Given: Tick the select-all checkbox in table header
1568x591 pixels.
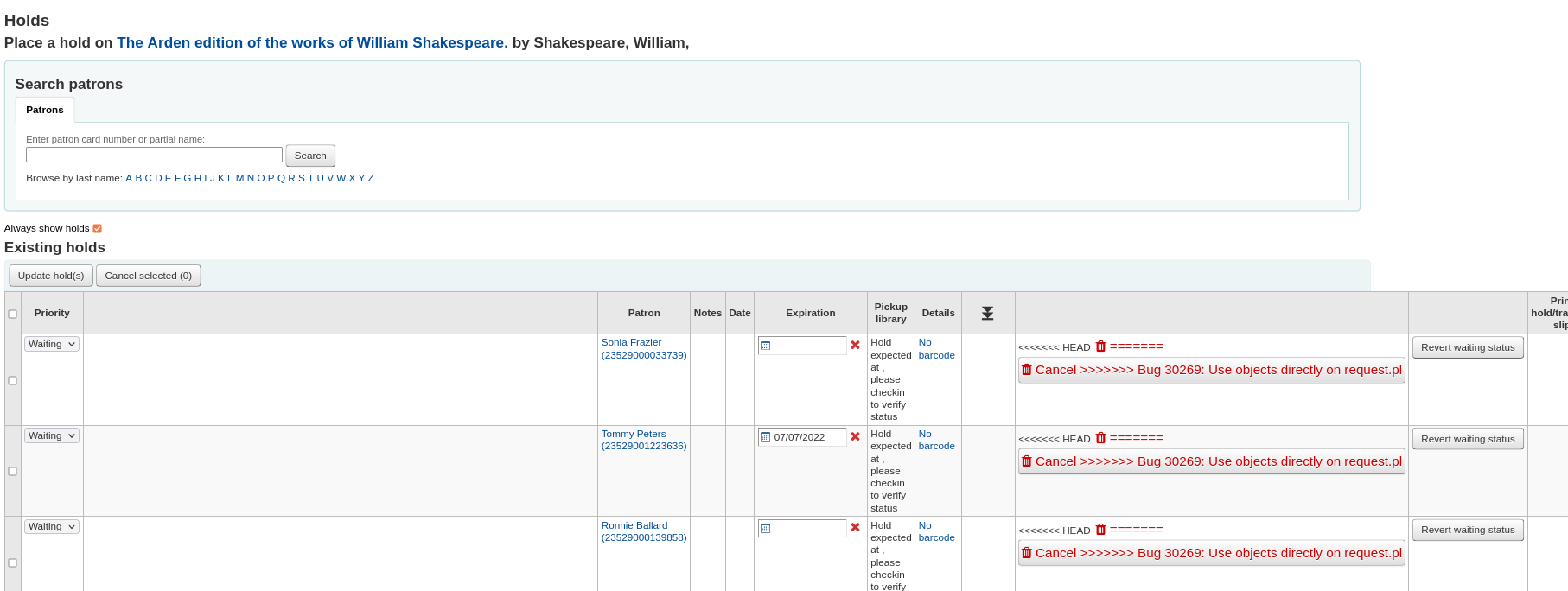Looking at the screenshot, I should click(x=13, y=314).
